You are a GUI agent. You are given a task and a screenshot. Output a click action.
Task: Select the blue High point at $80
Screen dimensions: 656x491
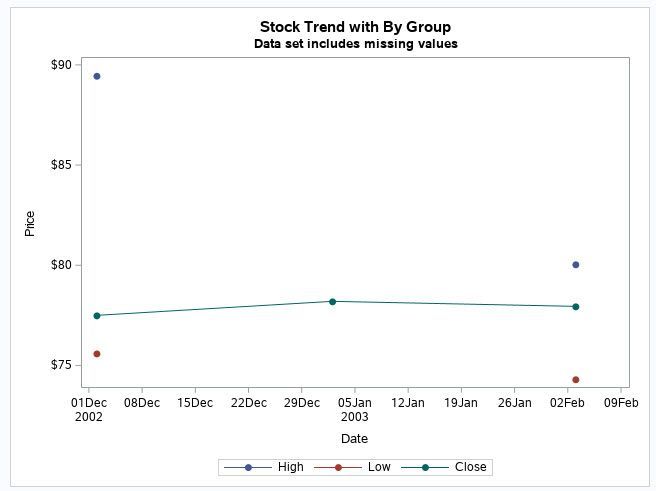[x=576, y=265]
